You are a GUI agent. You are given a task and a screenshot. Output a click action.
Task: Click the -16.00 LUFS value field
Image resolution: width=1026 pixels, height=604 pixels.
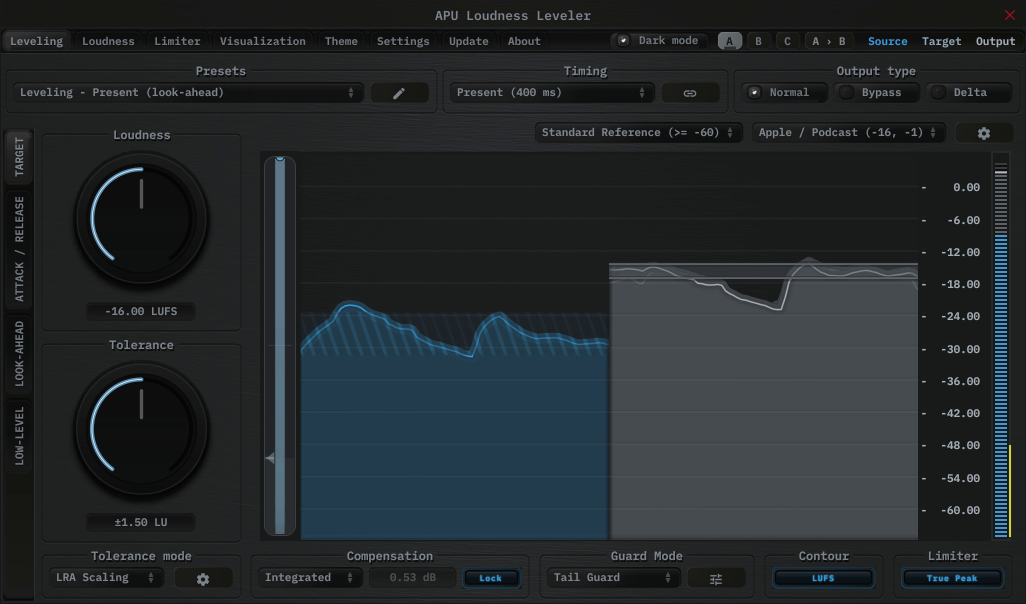pyautogui.click(x=141, y=312)
